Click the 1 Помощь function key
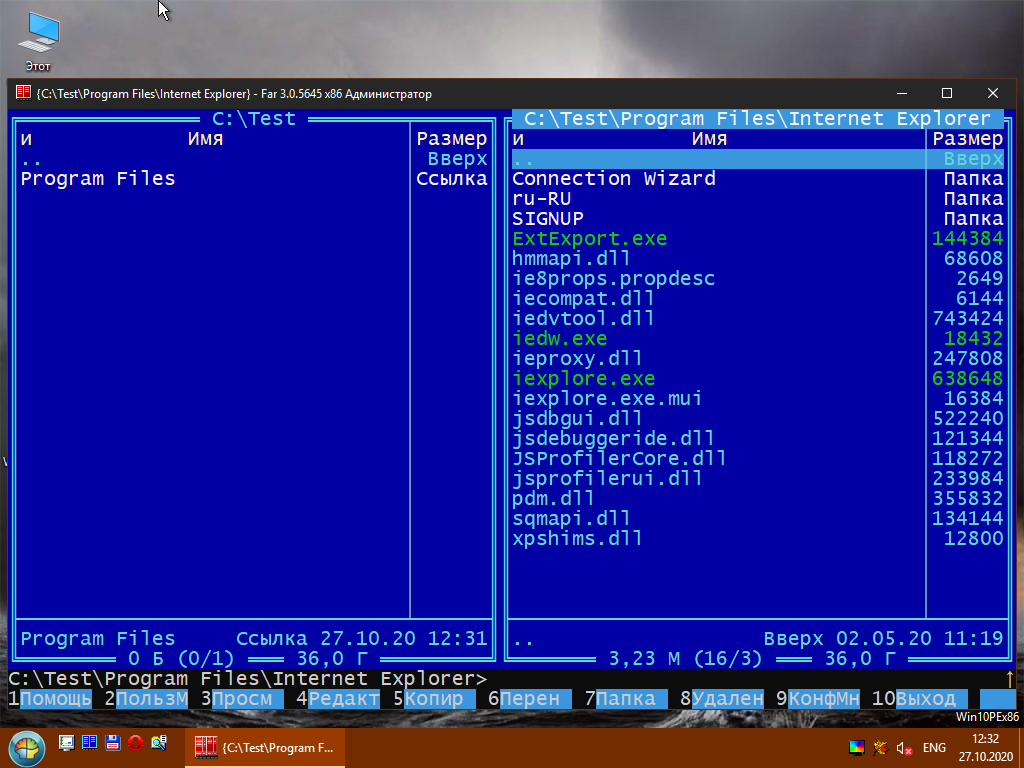 [x=50, y=699]
